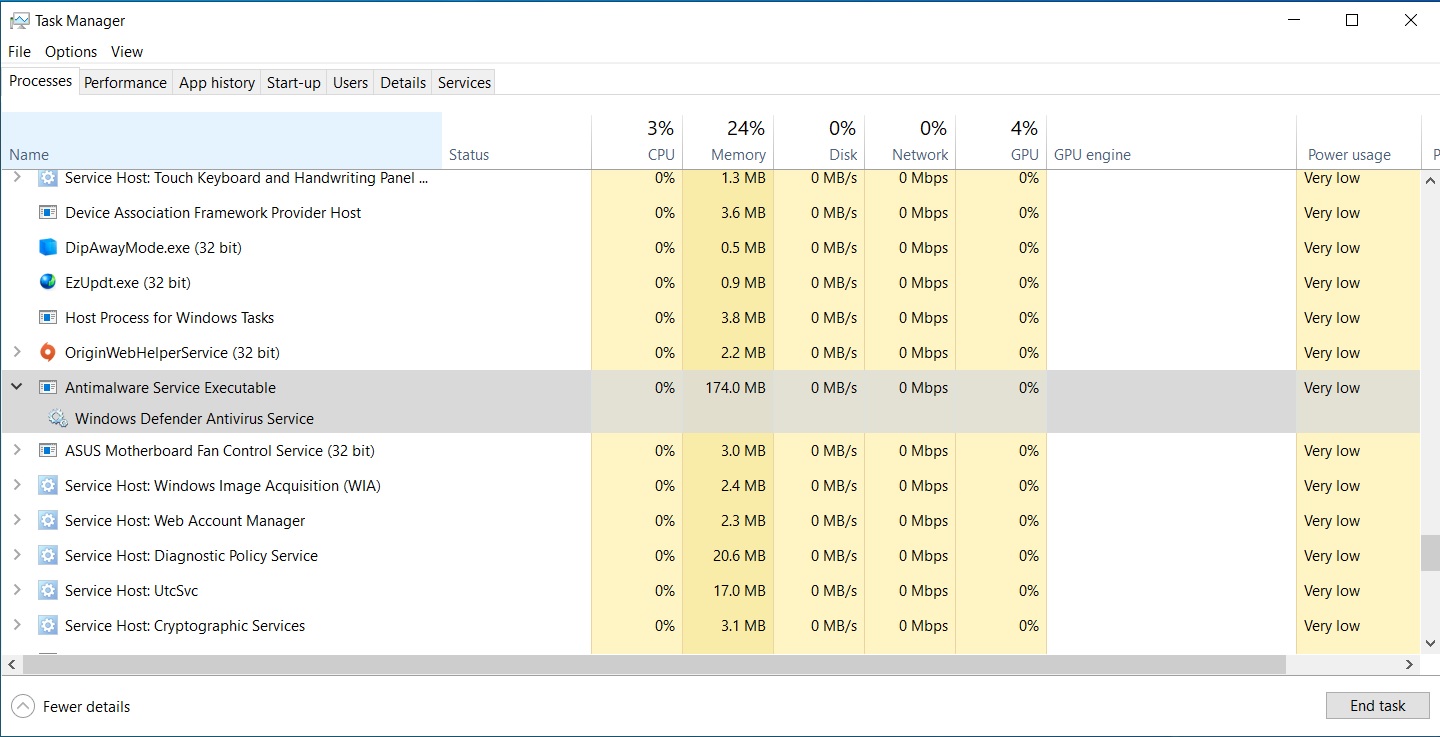Switch to the Services tab
This screenshot has width=1440, height=737.
465,83
